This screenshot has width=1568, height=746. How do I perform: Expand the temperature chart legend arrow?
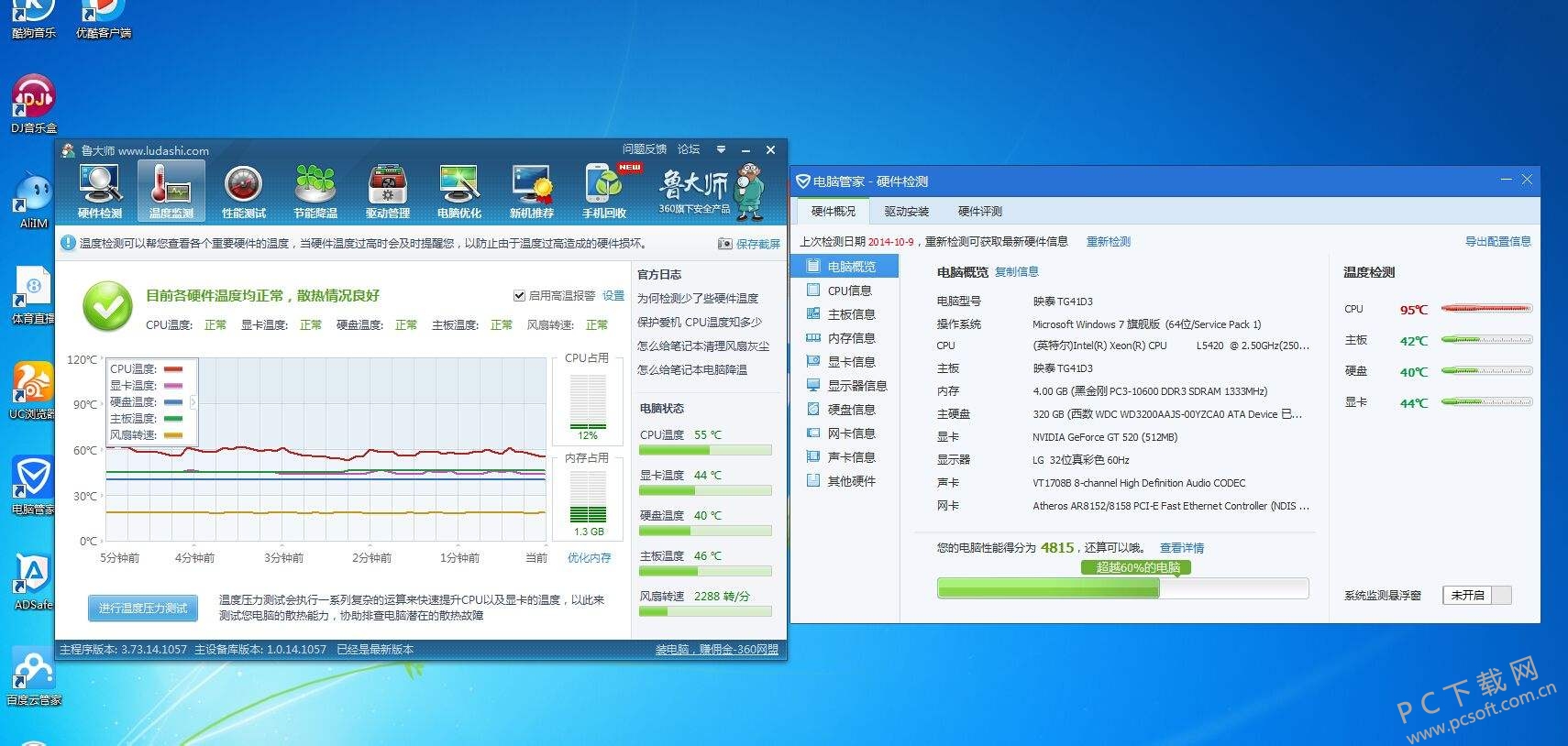click(193, 401)
